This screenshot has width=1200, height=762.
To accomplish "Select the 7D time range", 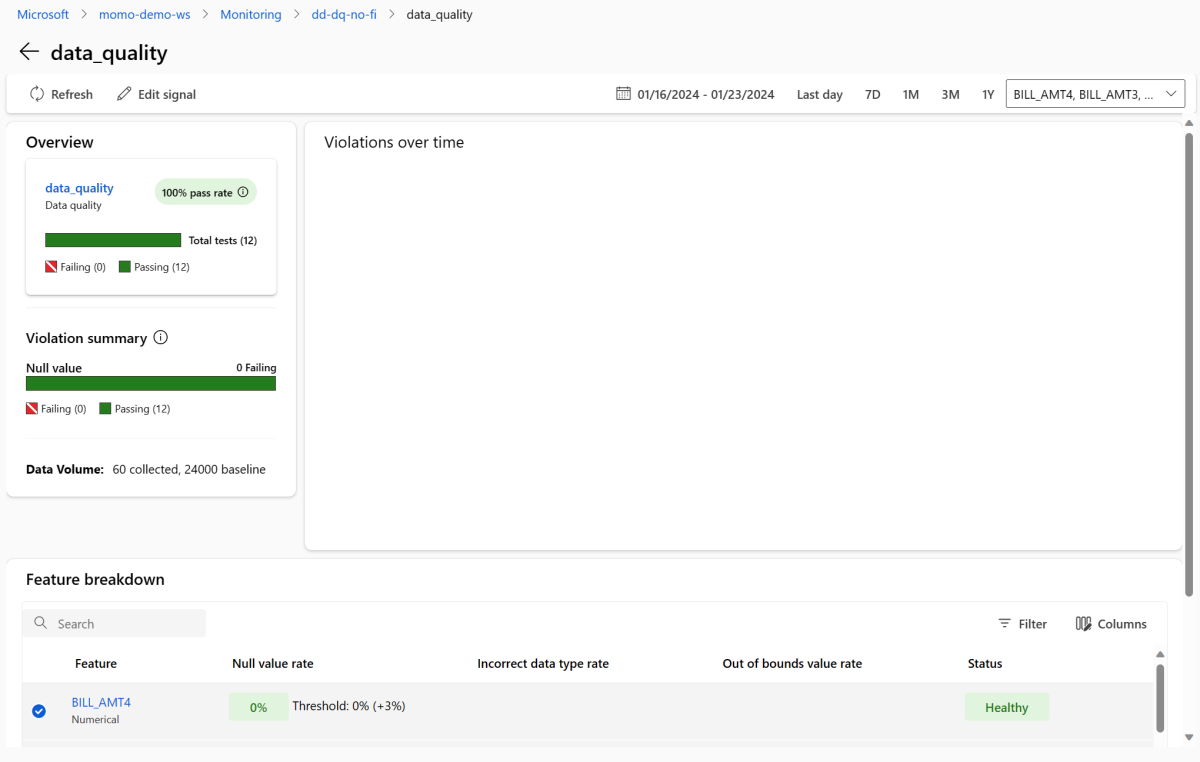I will pos(872,94).
